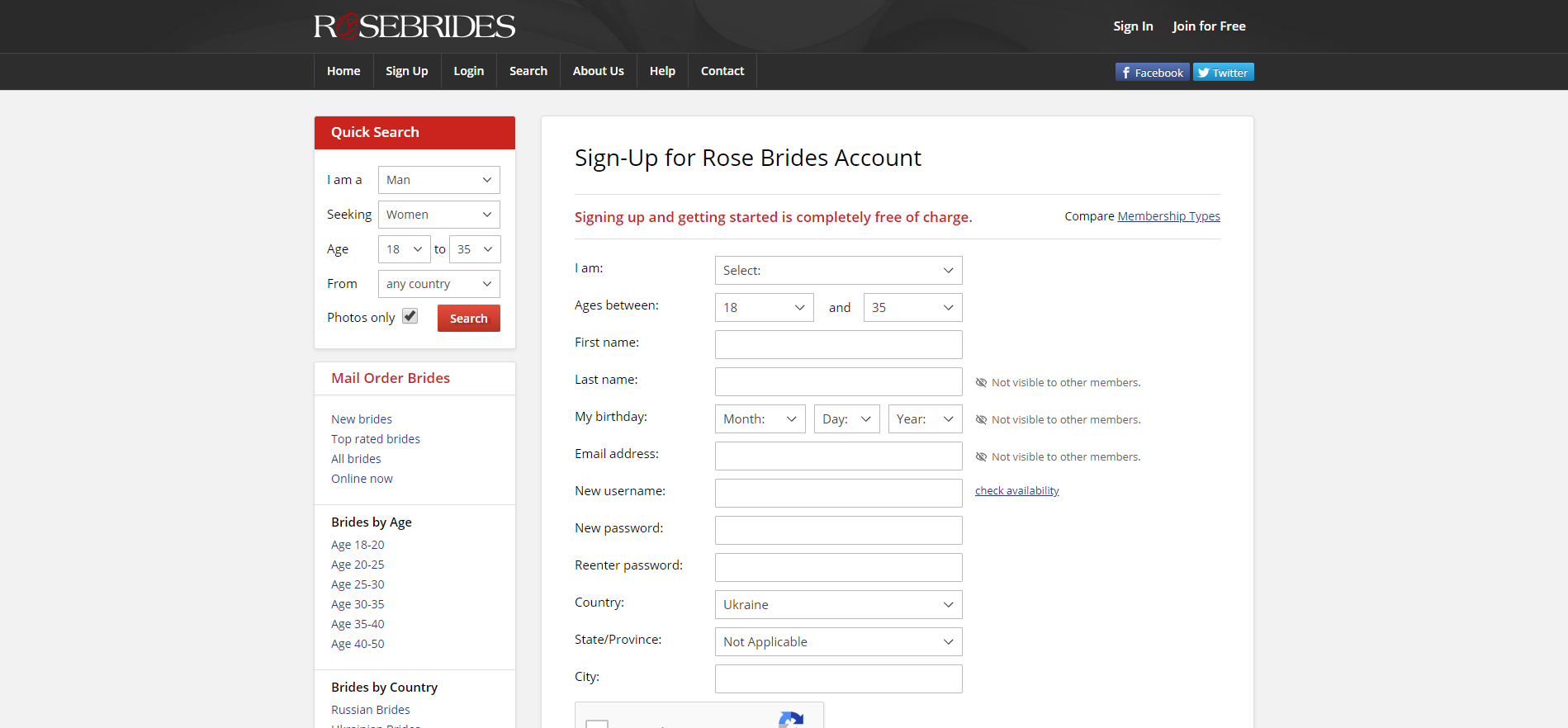Open the birthday Year dropdown

coord(925,418)
